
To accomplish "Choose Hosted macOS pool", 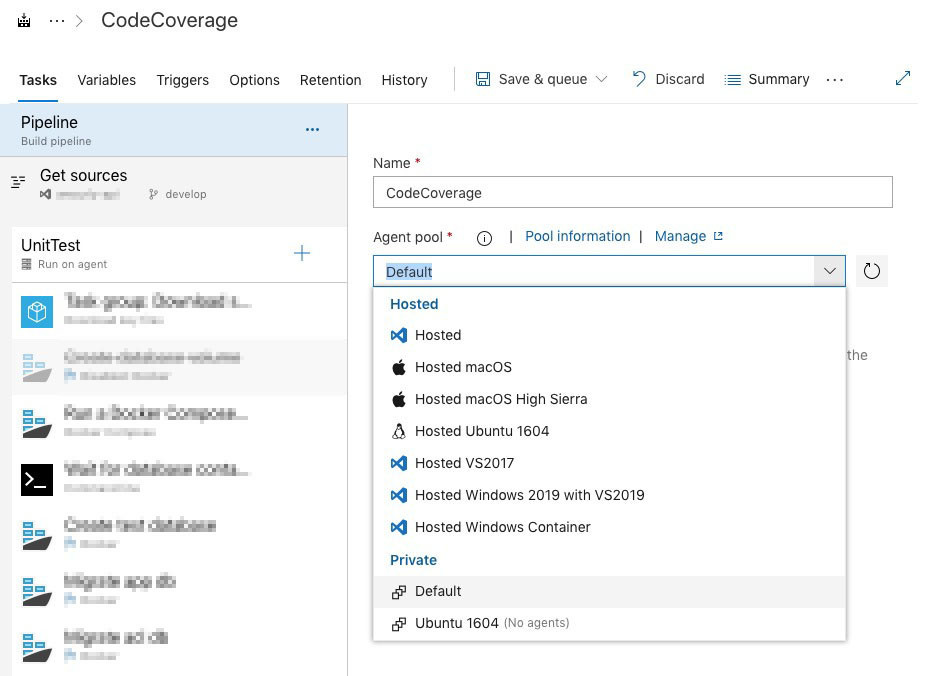I will (609, 367).
